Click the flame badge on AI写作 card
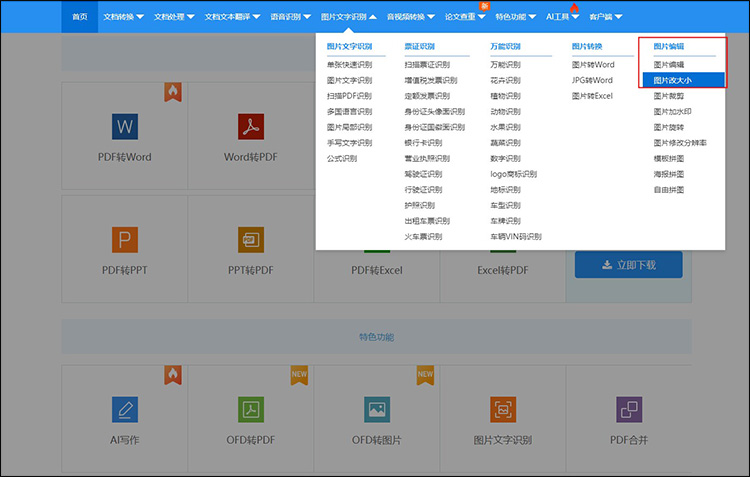This screenshot has width=750, height=477. coord(173,375)
